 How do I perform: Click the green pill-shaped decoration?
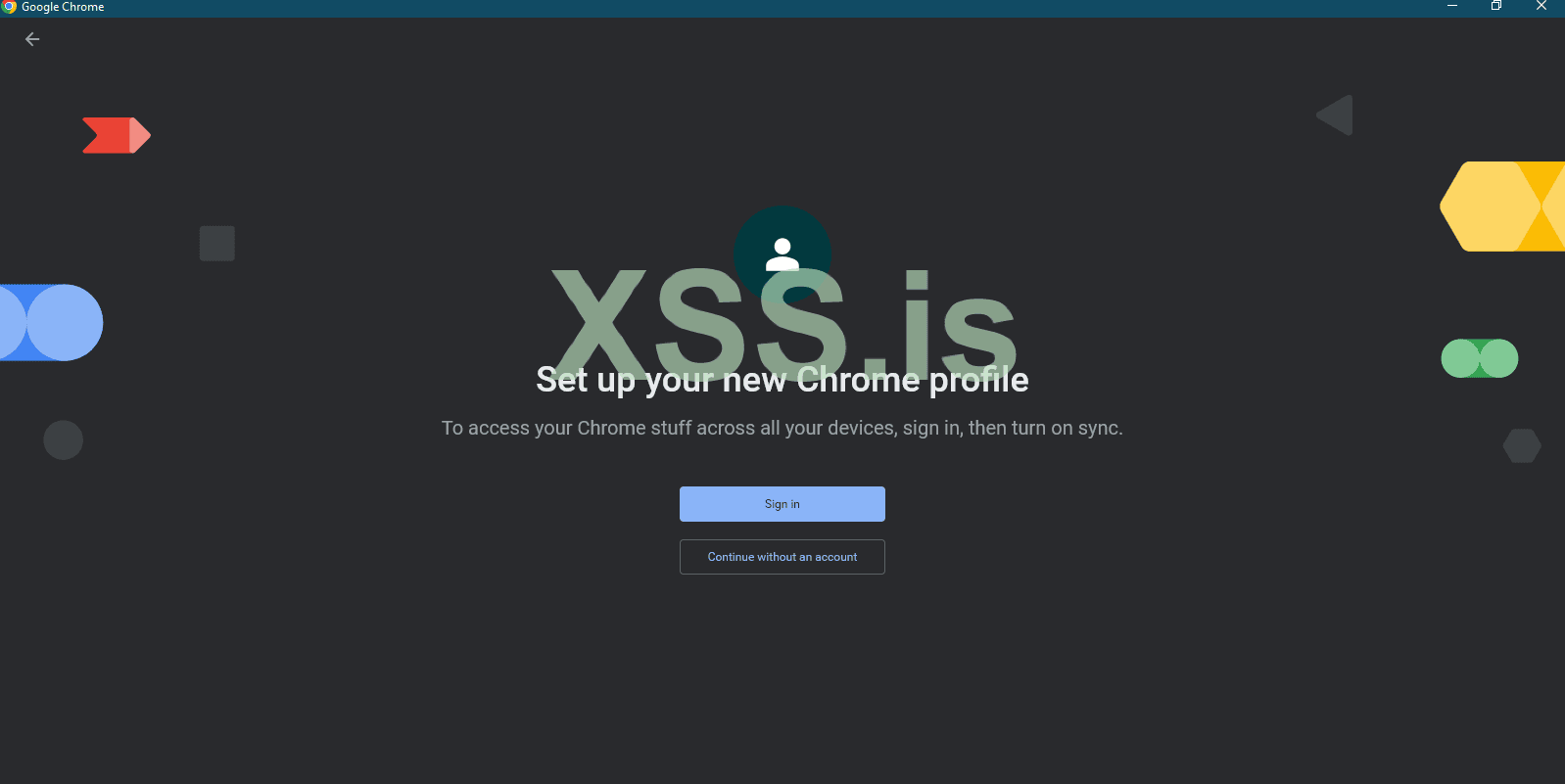coord(1480,358)
